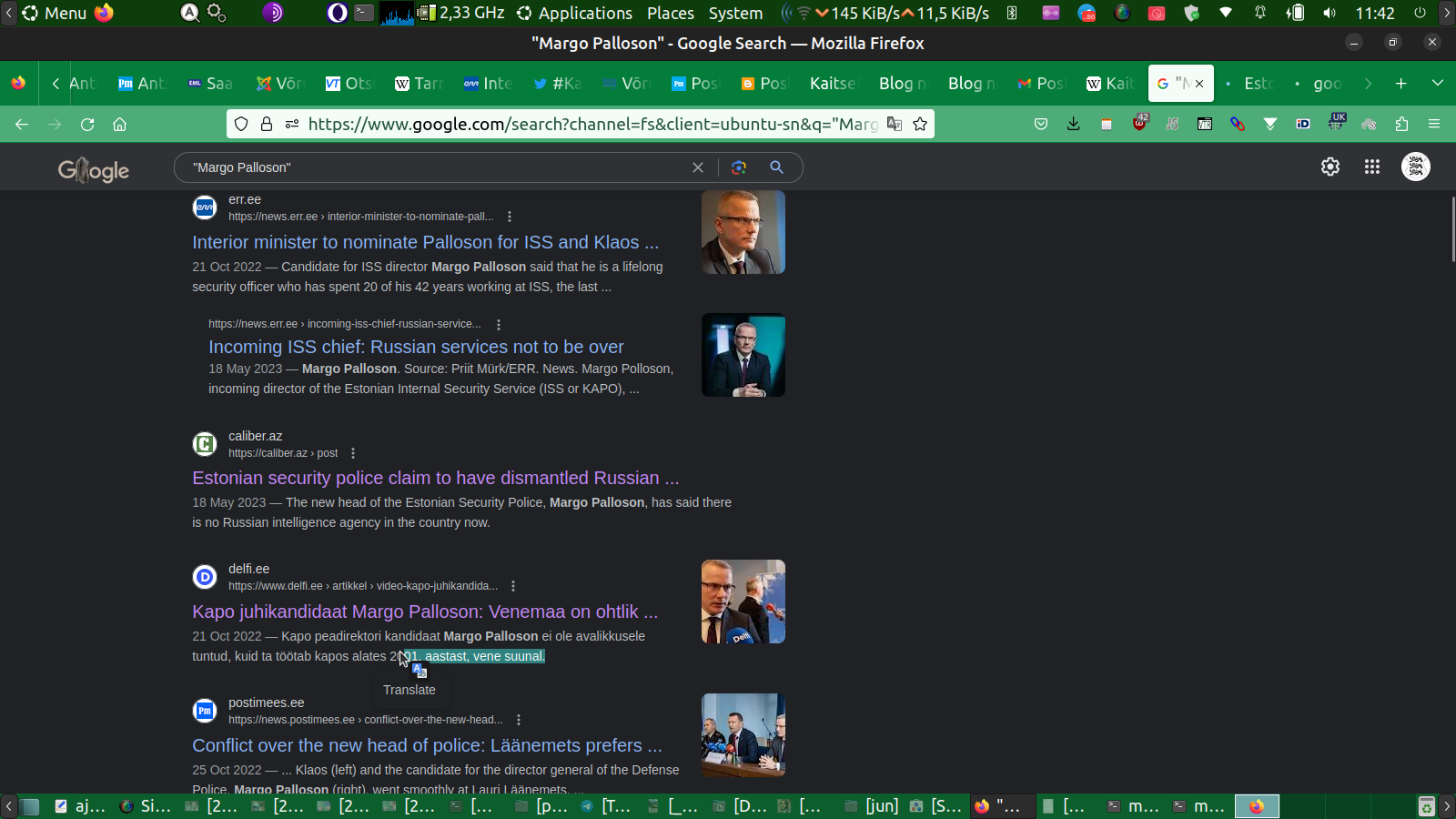Open thumbnail image of interior minister article
The width and height of the screenshot is (1456, 819).
point(743,232)
